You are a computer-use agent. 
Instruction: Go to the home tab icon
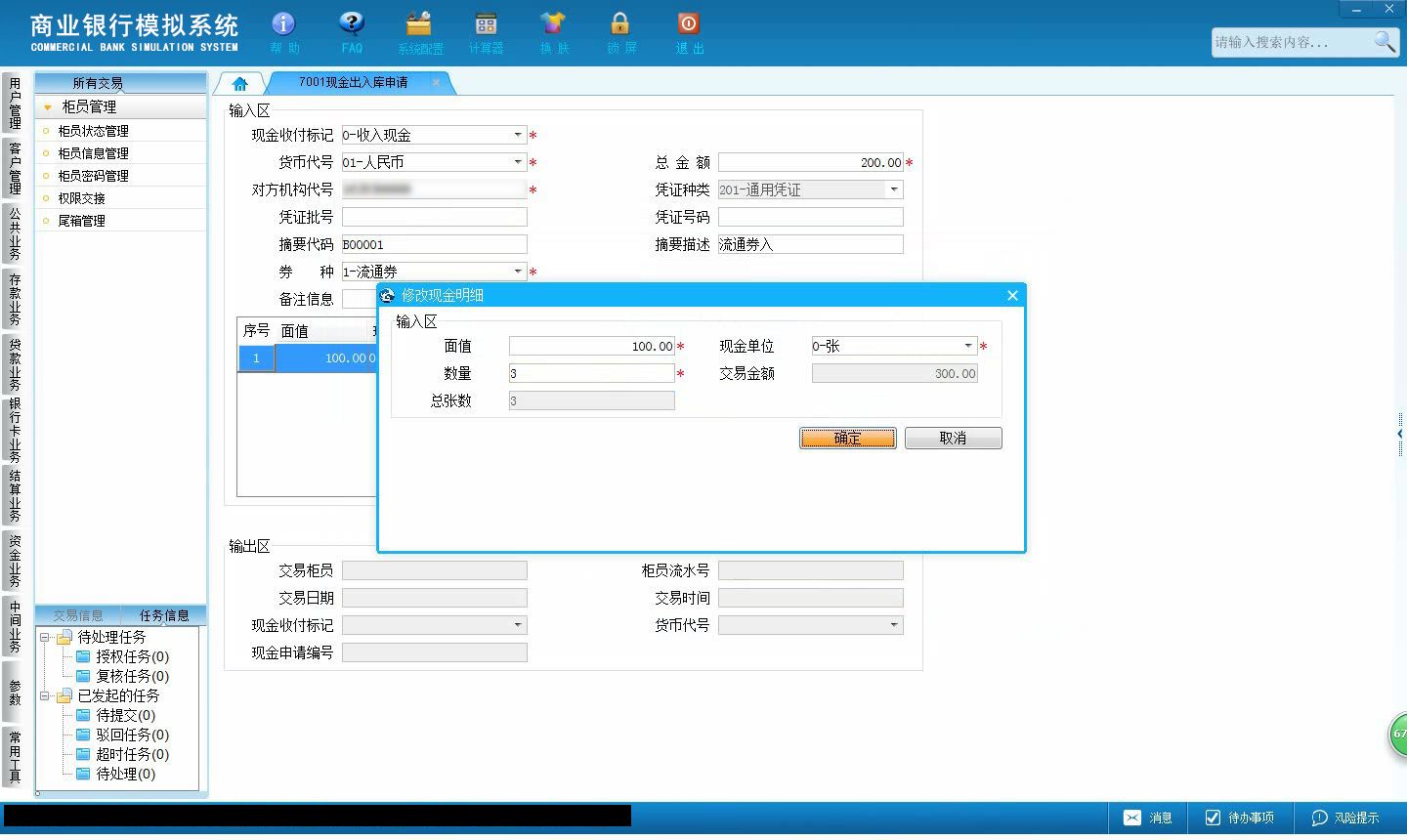point(240,83)
